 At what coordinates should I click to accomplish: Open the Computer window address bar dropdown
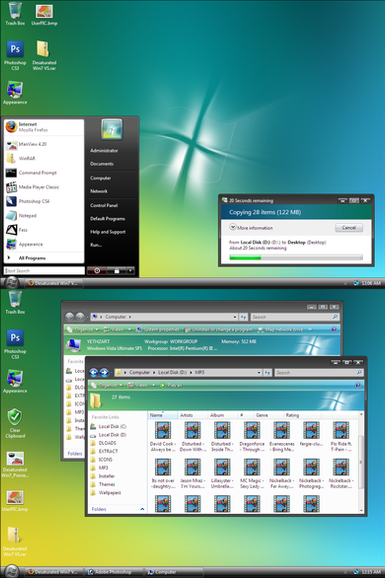coord(235,317)
